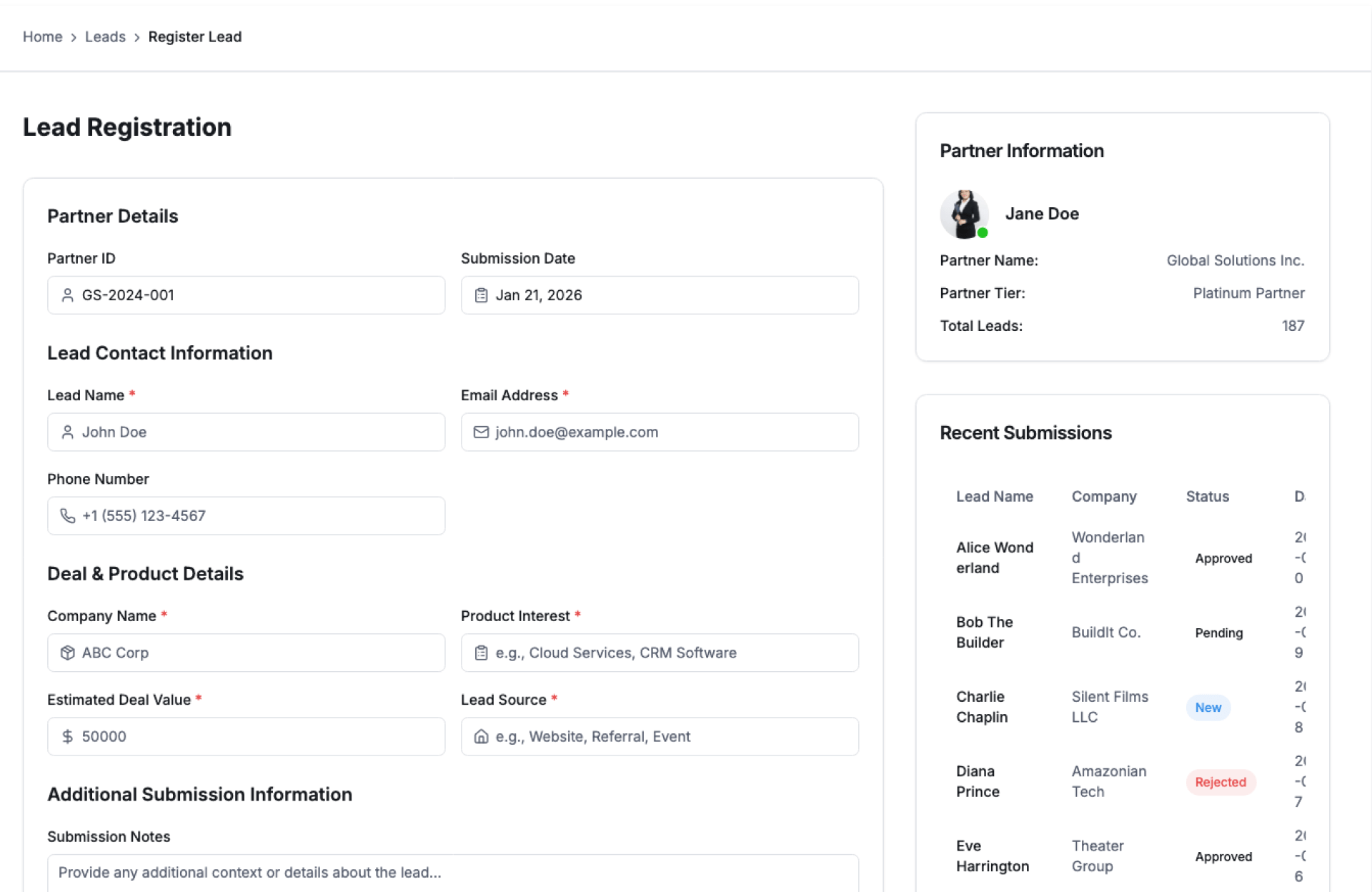Click into the Submission Notes text area
Image resolution: width=1372 pixels, height=892 pixels.
(453, 872)
